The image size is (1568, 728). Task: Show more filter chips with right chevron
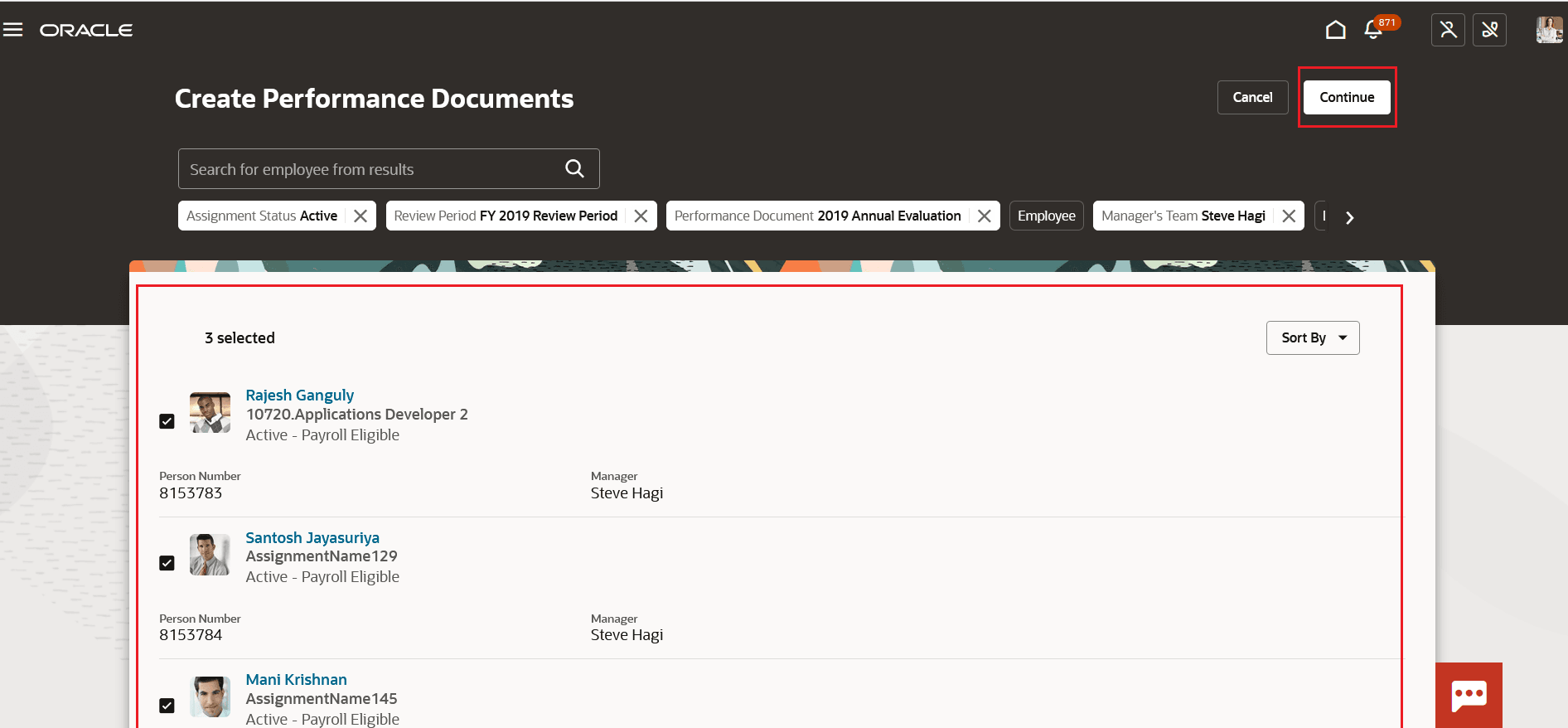[1350, 217]
